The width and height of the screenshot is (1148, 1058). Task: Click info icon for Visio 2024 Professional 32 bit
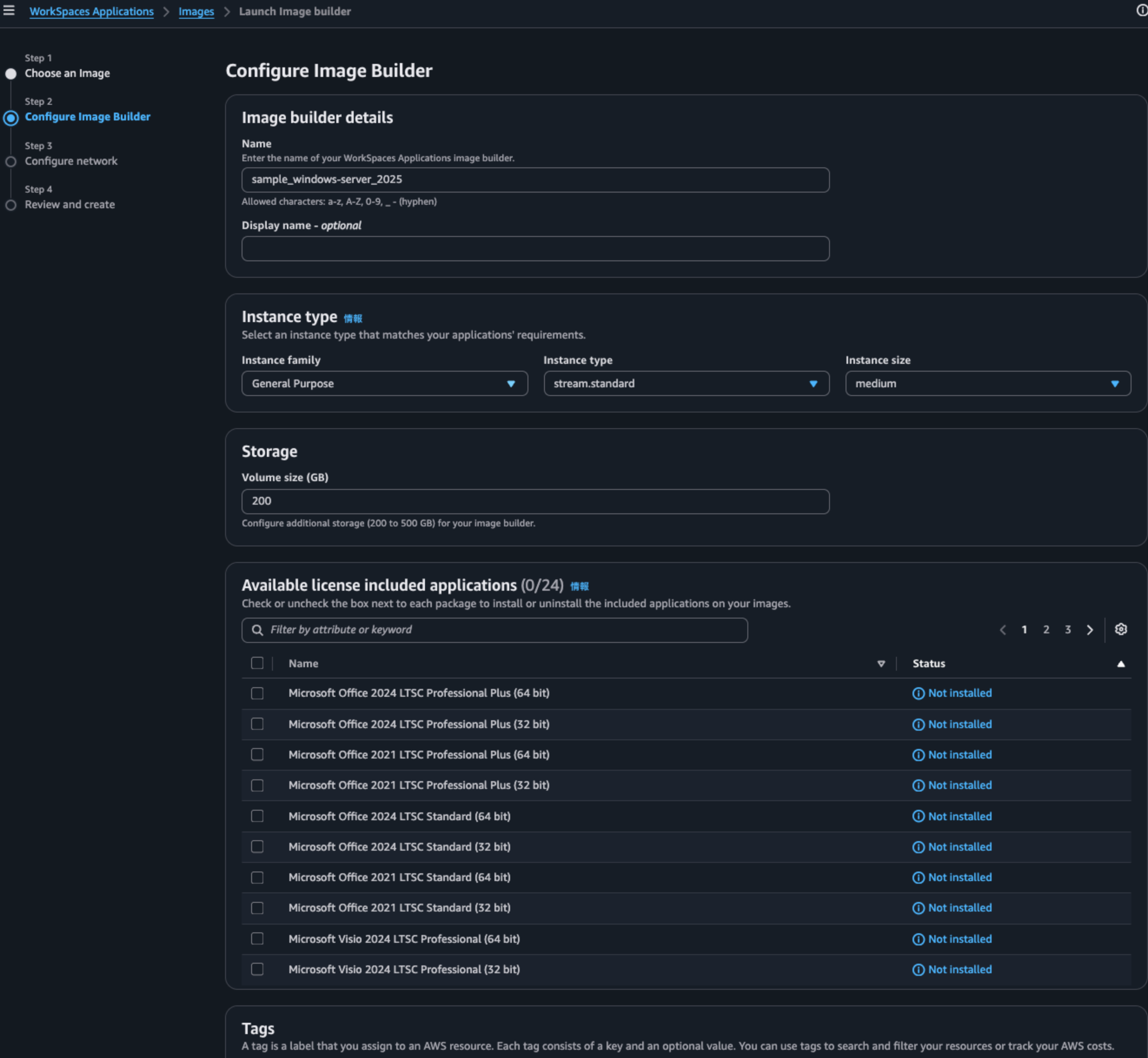(x=918, y=970)
